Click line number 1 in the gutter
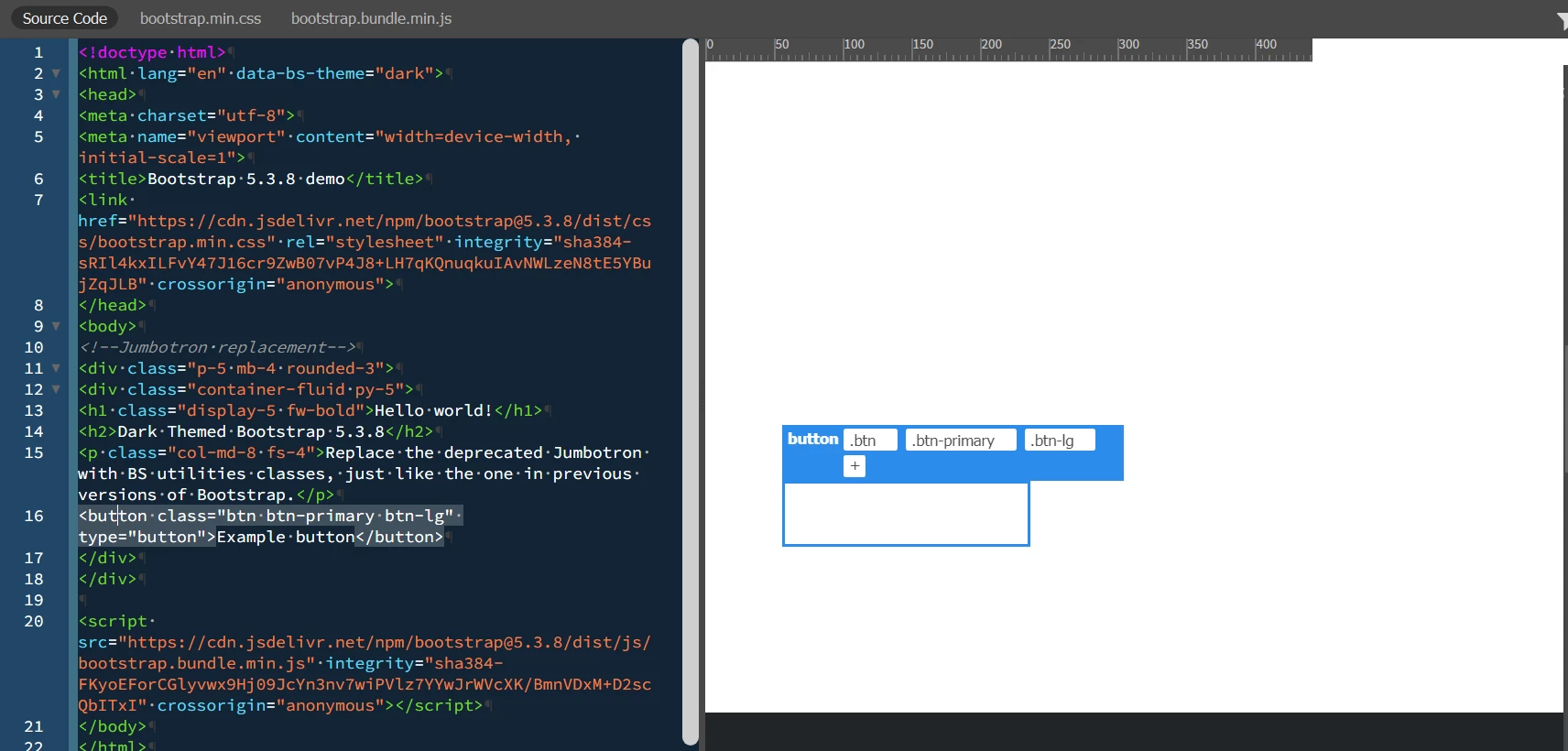This screenshot has width=1568, height=751. click(38, 52)
